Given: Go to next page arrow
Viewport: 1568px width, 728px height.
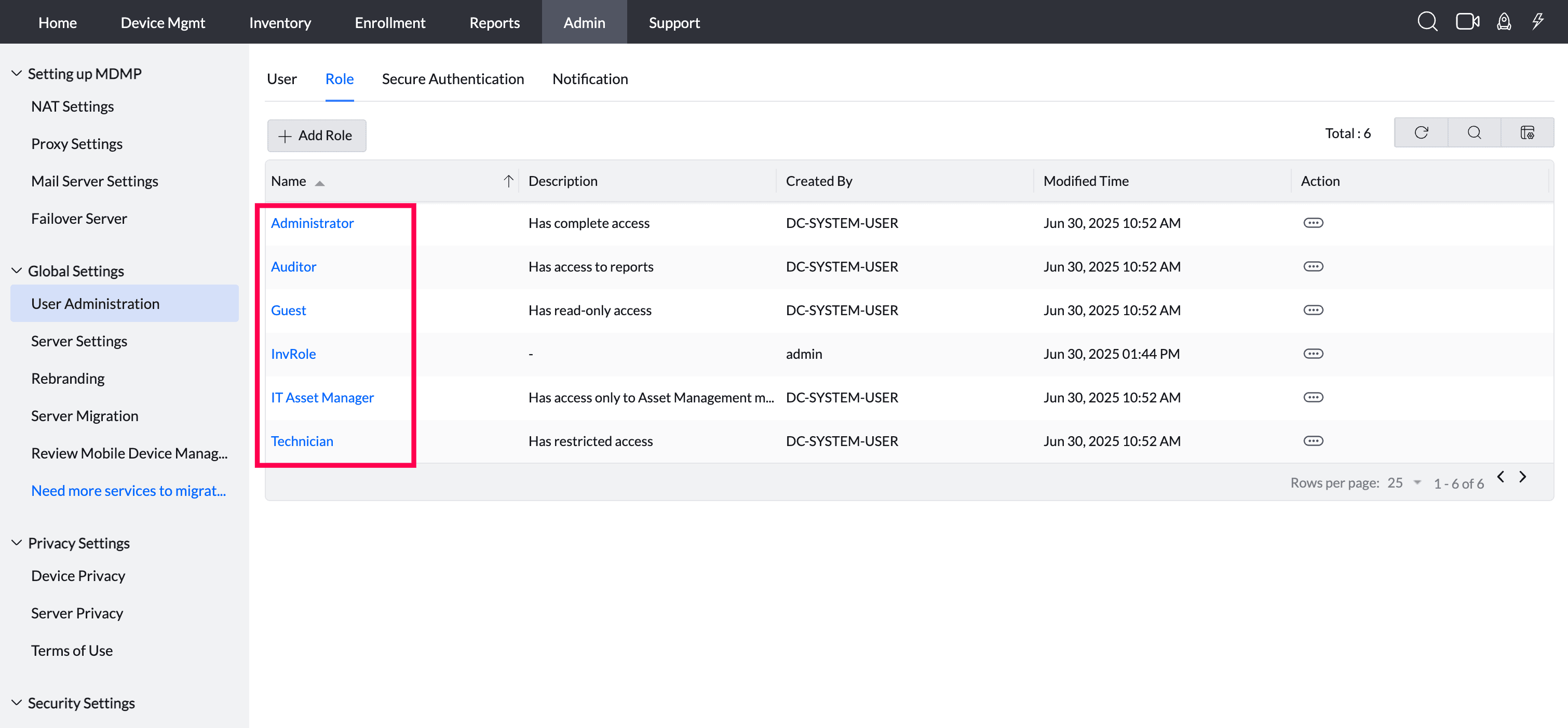Looking at the screenshot, I should 1522,477.
